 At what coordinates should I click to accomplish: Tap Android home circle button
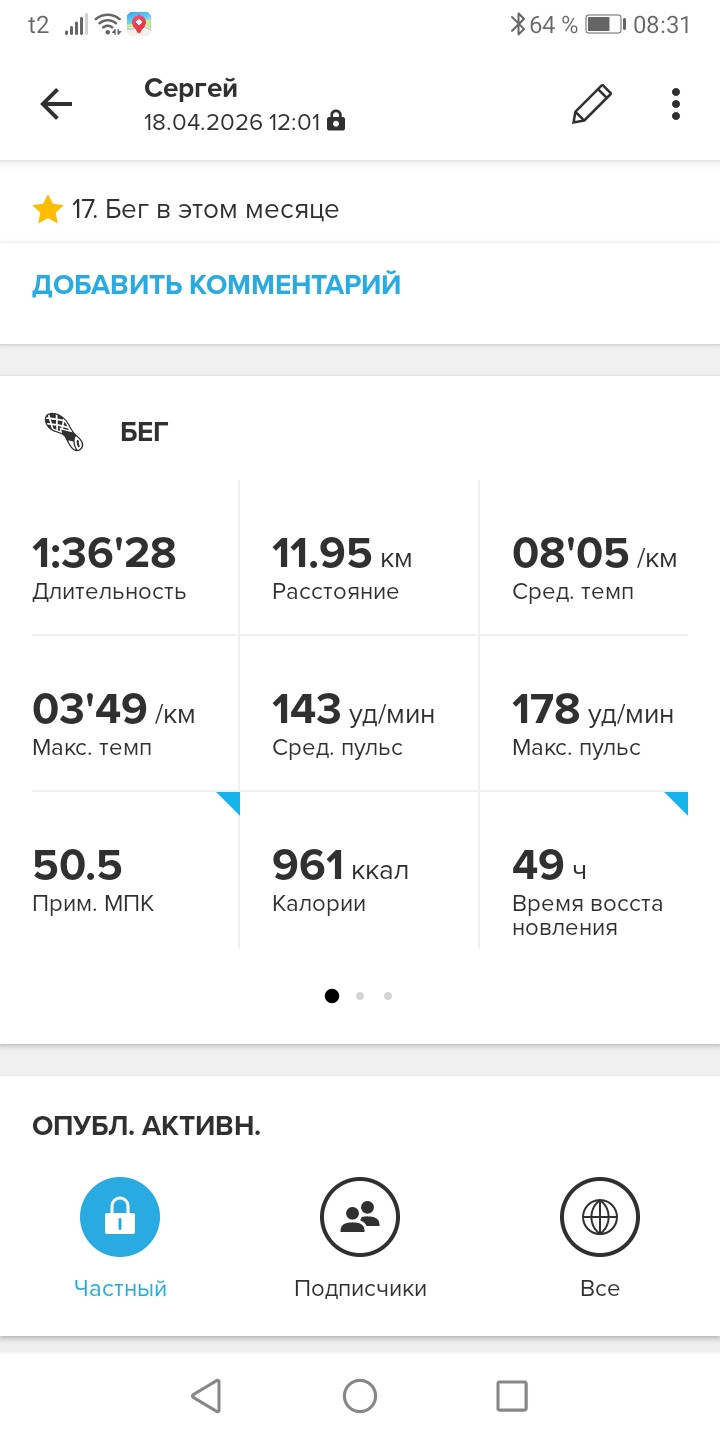360,1395
